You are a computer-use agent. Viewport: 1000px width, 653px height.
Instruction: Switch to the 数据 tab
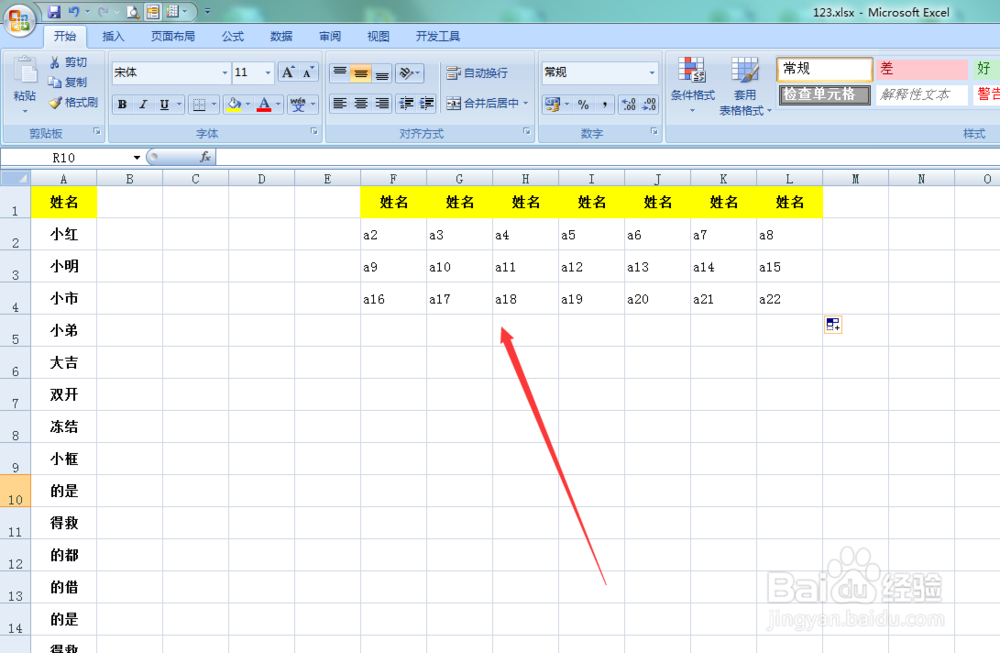281,36
